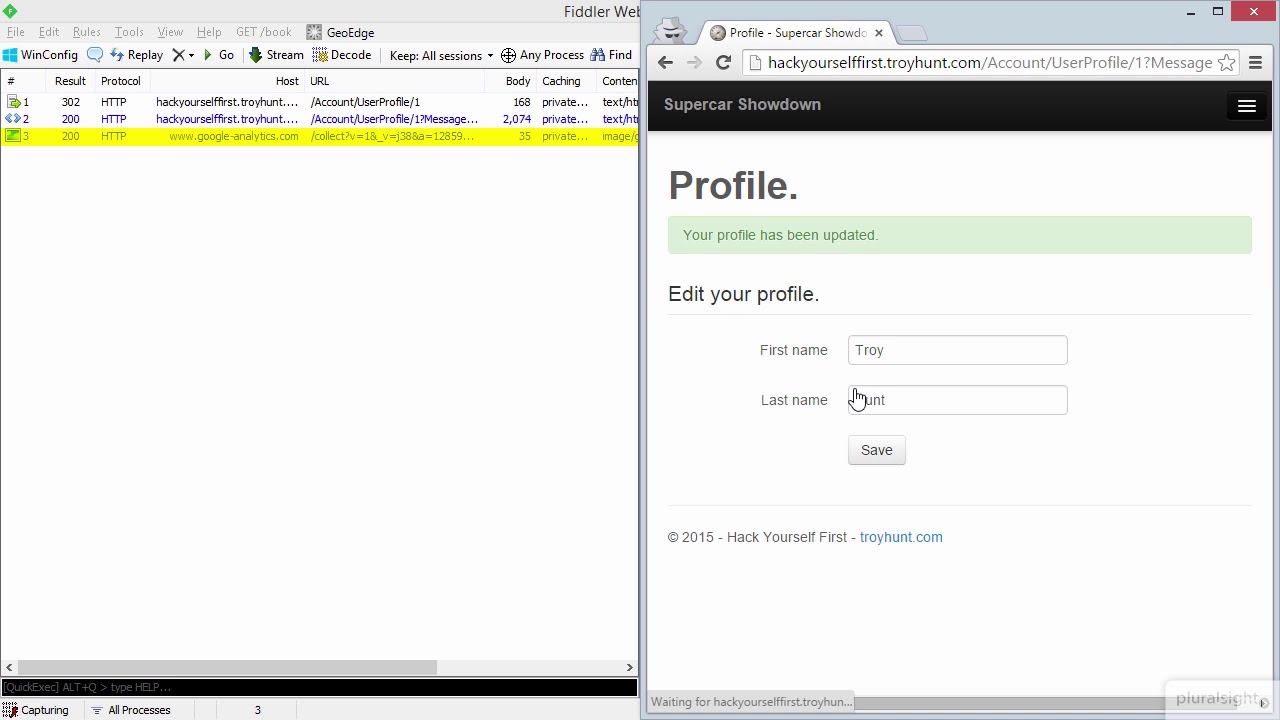Open the Fiddler File menu

(16, 32)
